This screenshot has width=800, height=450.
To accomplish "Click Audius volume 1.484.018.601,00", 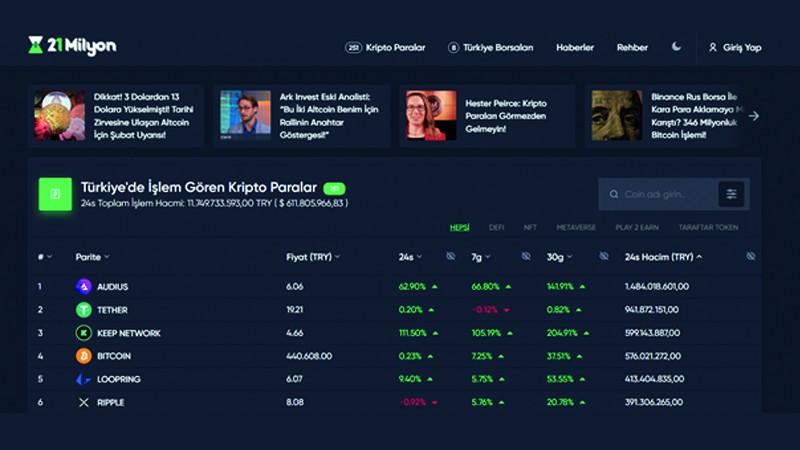I will 657,287.
